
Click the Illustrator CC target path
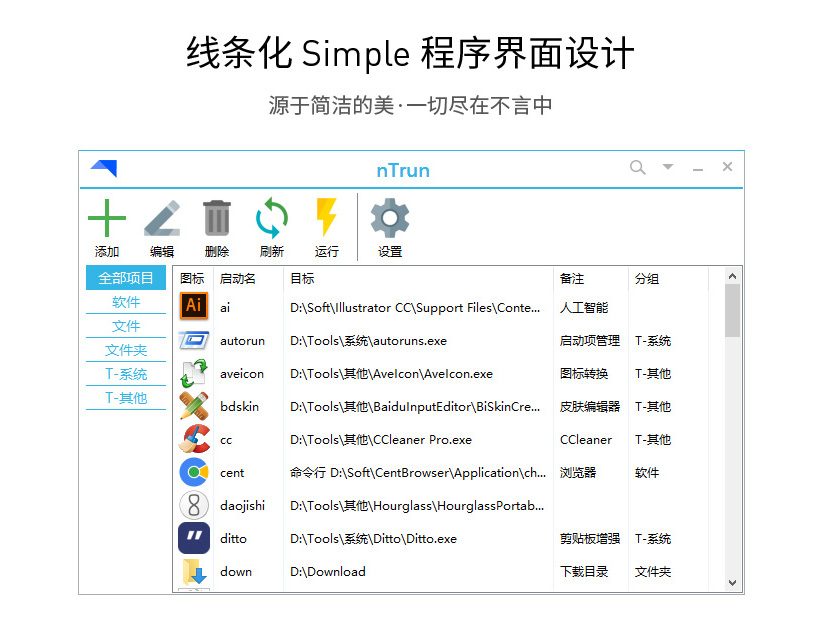click(415, 307)
